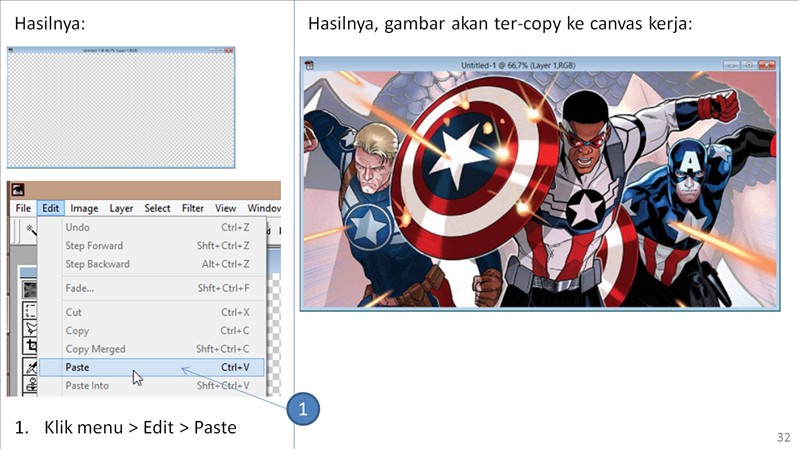Select the Magic Wand icon in options bar

[31, 230]
